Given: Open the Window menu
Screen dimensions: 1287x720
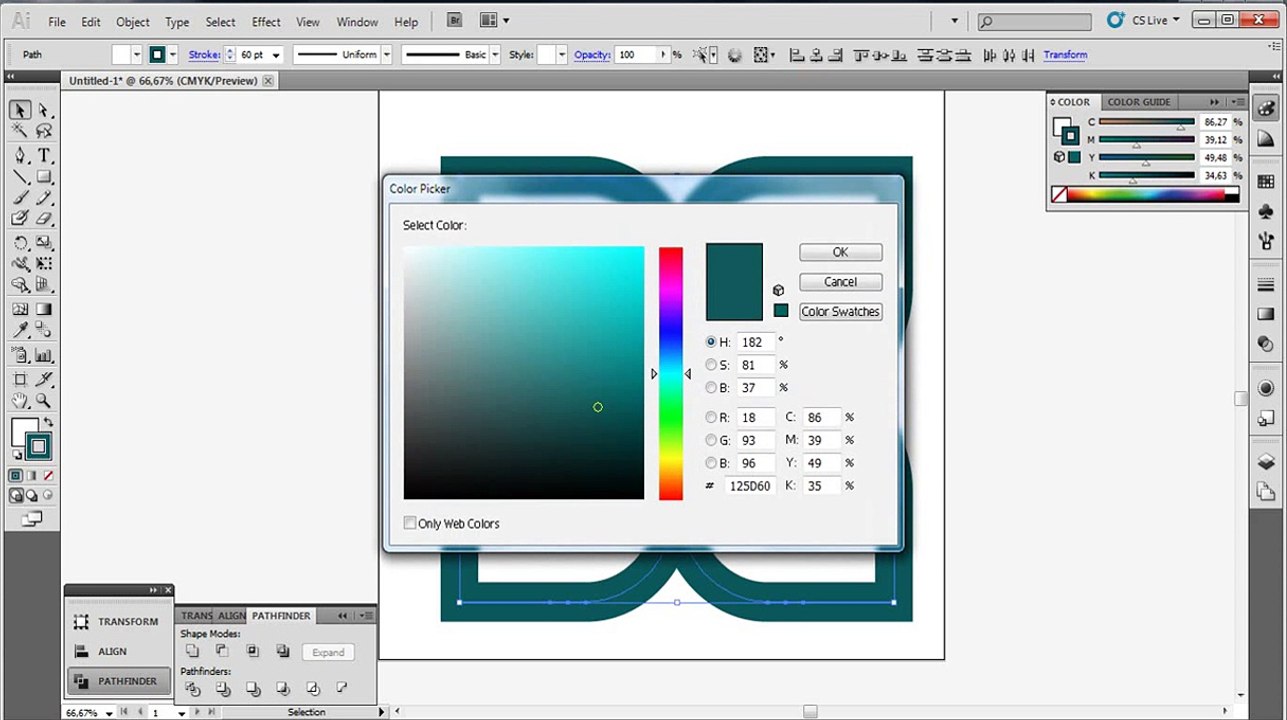Looking at the screenshot, I should click(x=357, y=22).
